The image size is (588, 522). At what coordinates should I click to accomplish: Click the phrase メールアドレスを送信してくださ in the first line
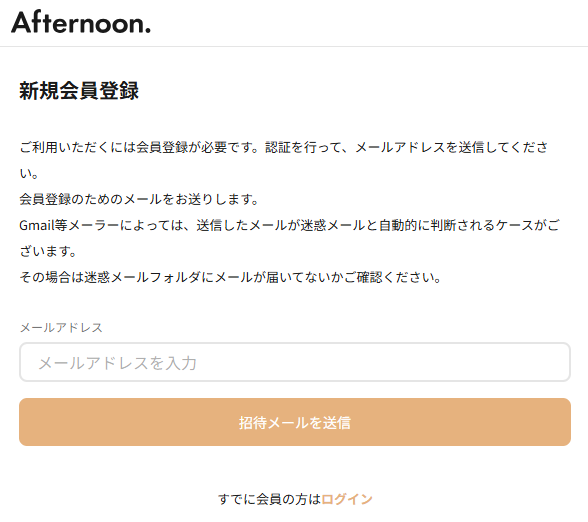[452, 147]
